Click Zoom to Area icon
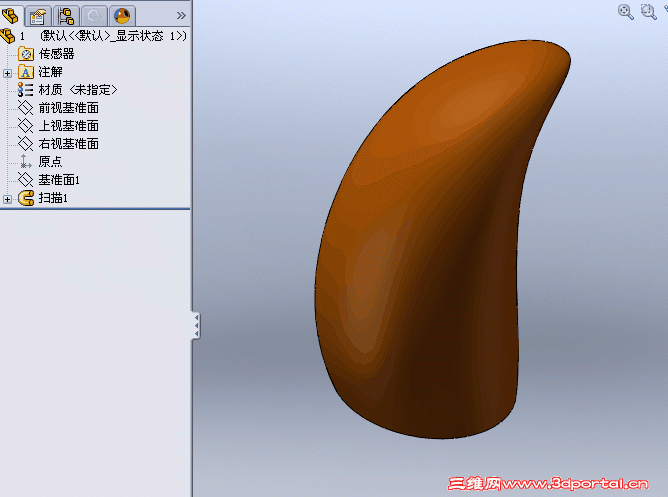The image size is (668, 497). click(x=649, y=11)
